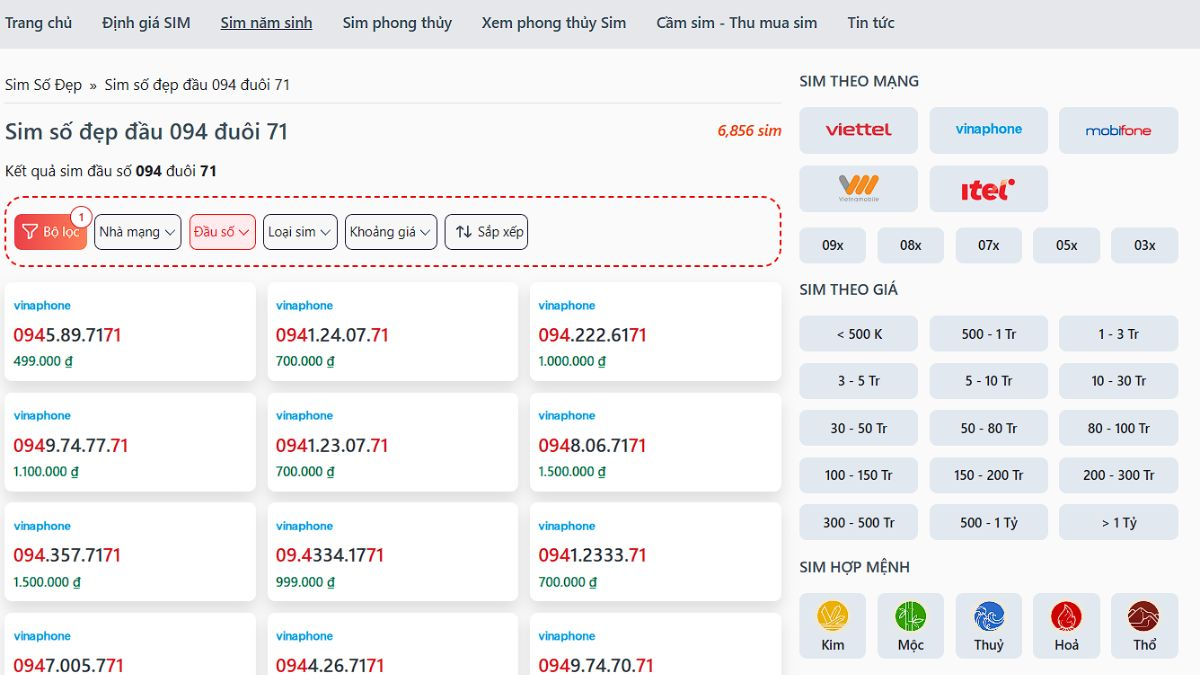Select the Mộc element icon

tap(911, 626)
